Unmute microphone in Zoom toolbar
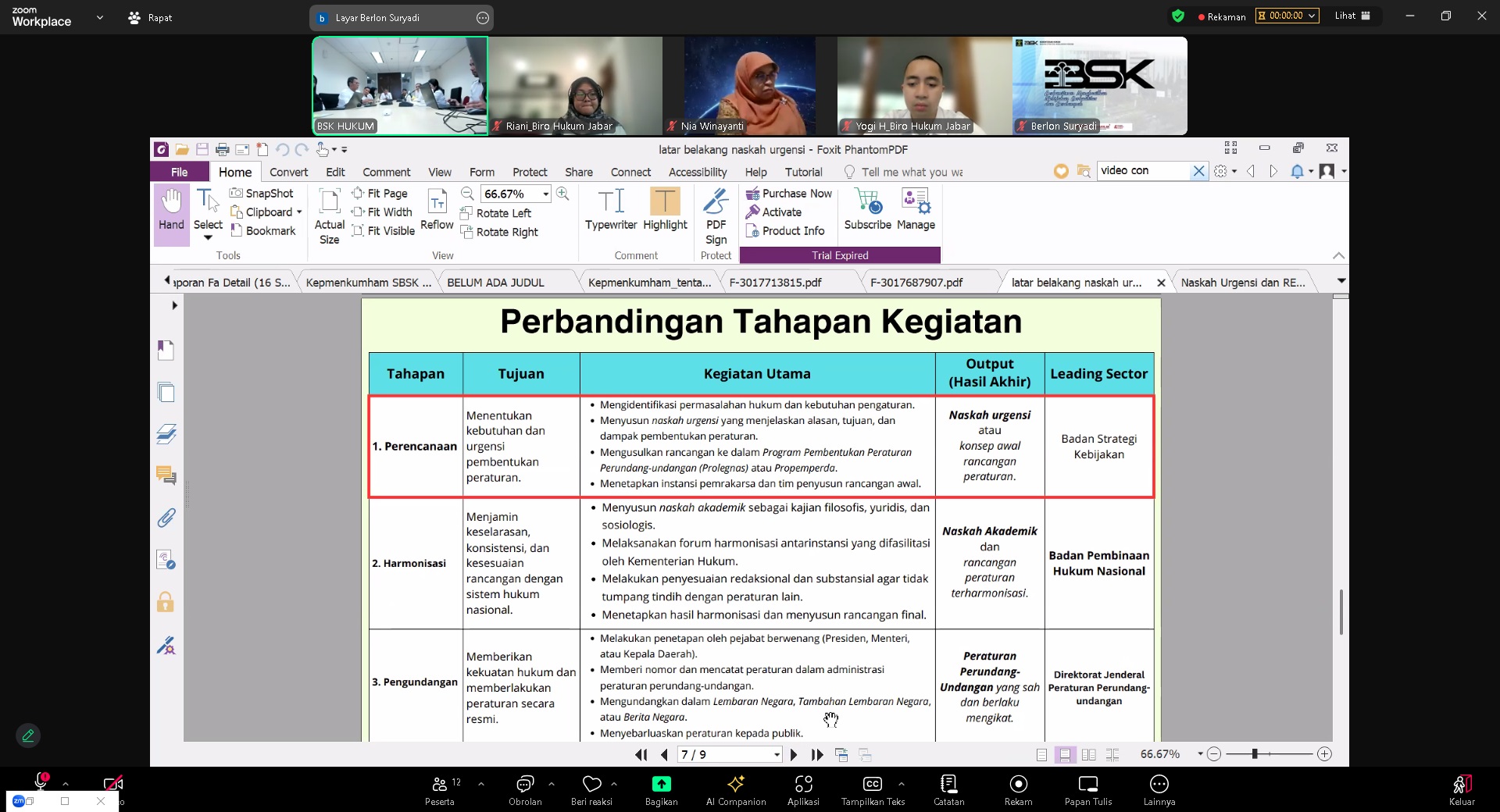The width and height of the screenshot is (1500, 812). 41,782
